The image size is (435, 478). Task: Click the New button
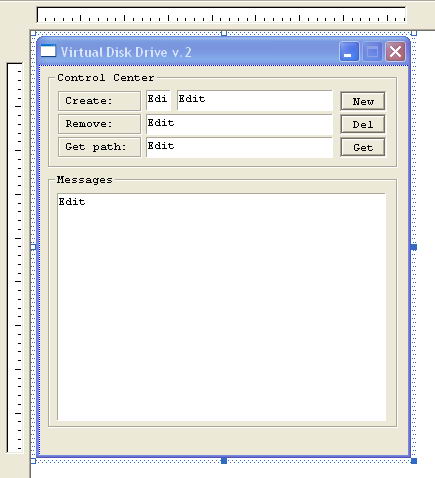tap(363, 101)
